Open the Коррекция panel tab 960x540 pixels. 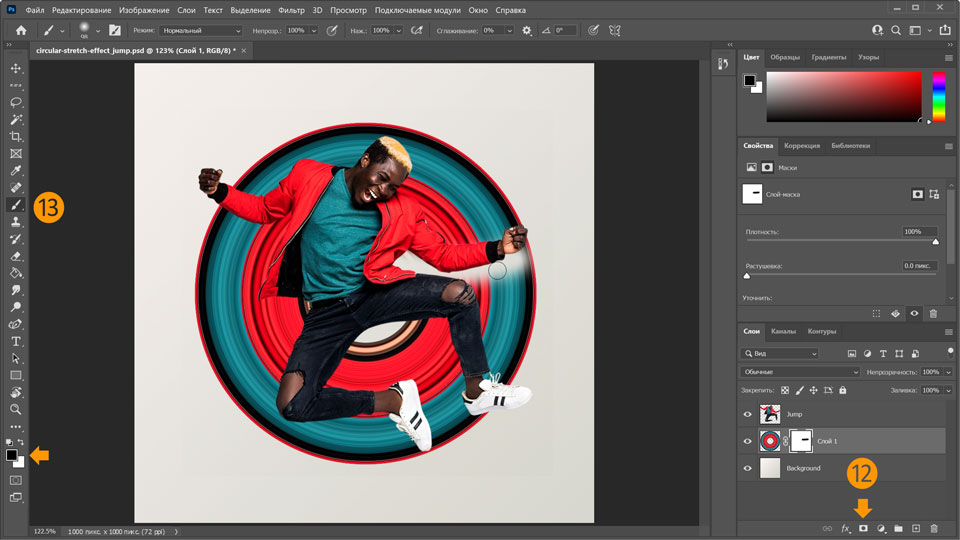coord(801,145)
